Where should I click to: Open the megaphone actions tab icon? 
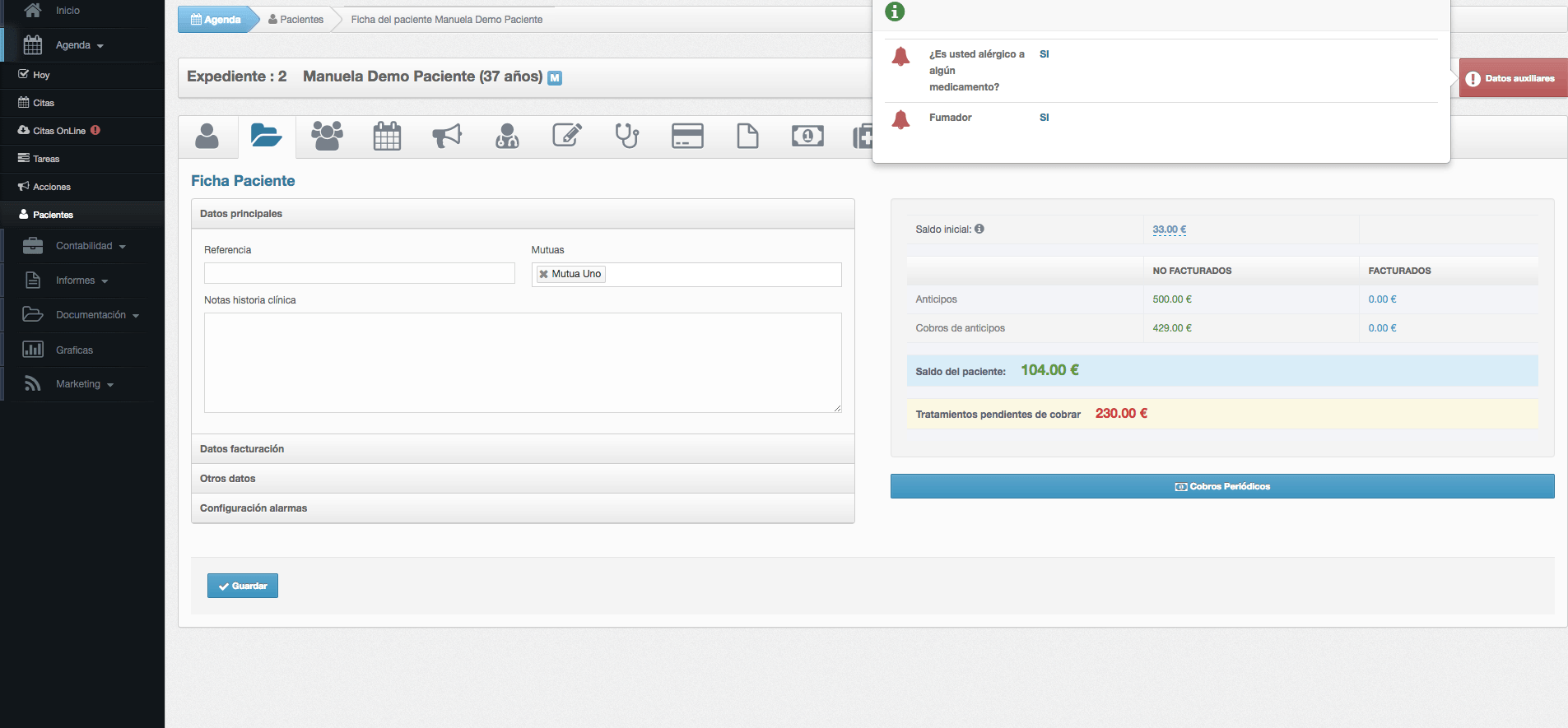point(447,136)
